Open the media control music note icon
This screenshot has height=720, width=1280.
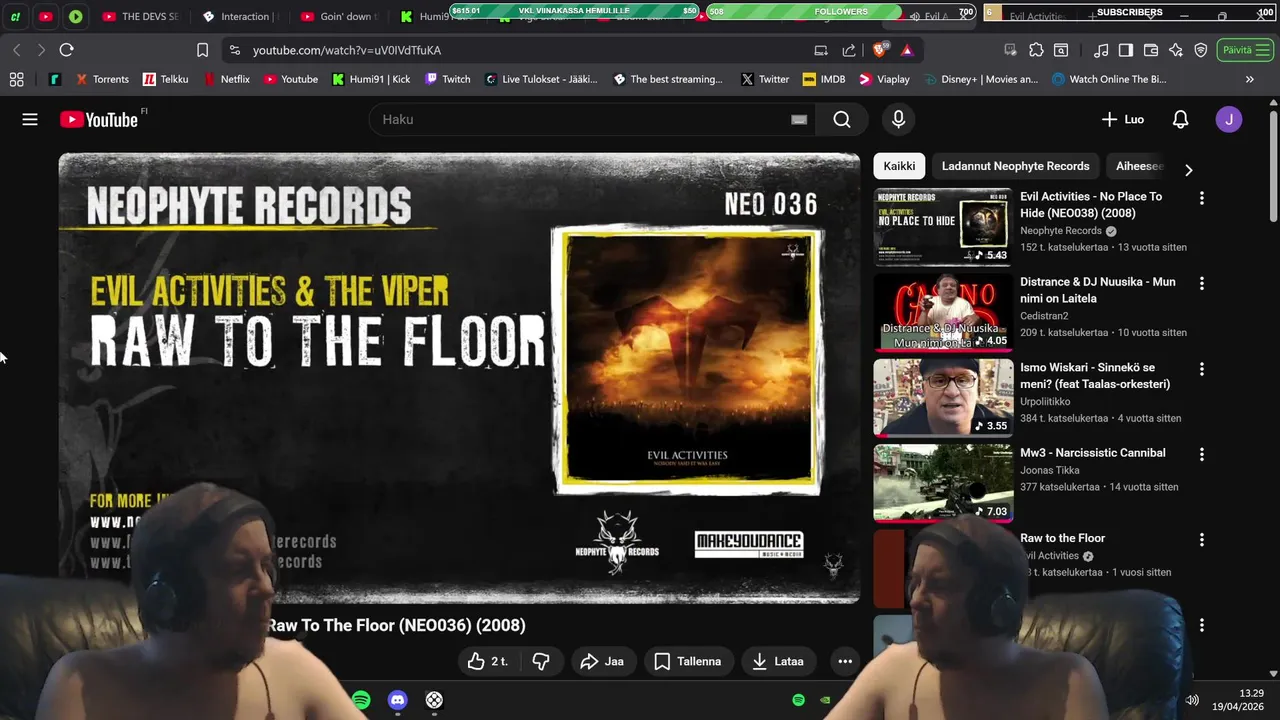click(1101, 50)
